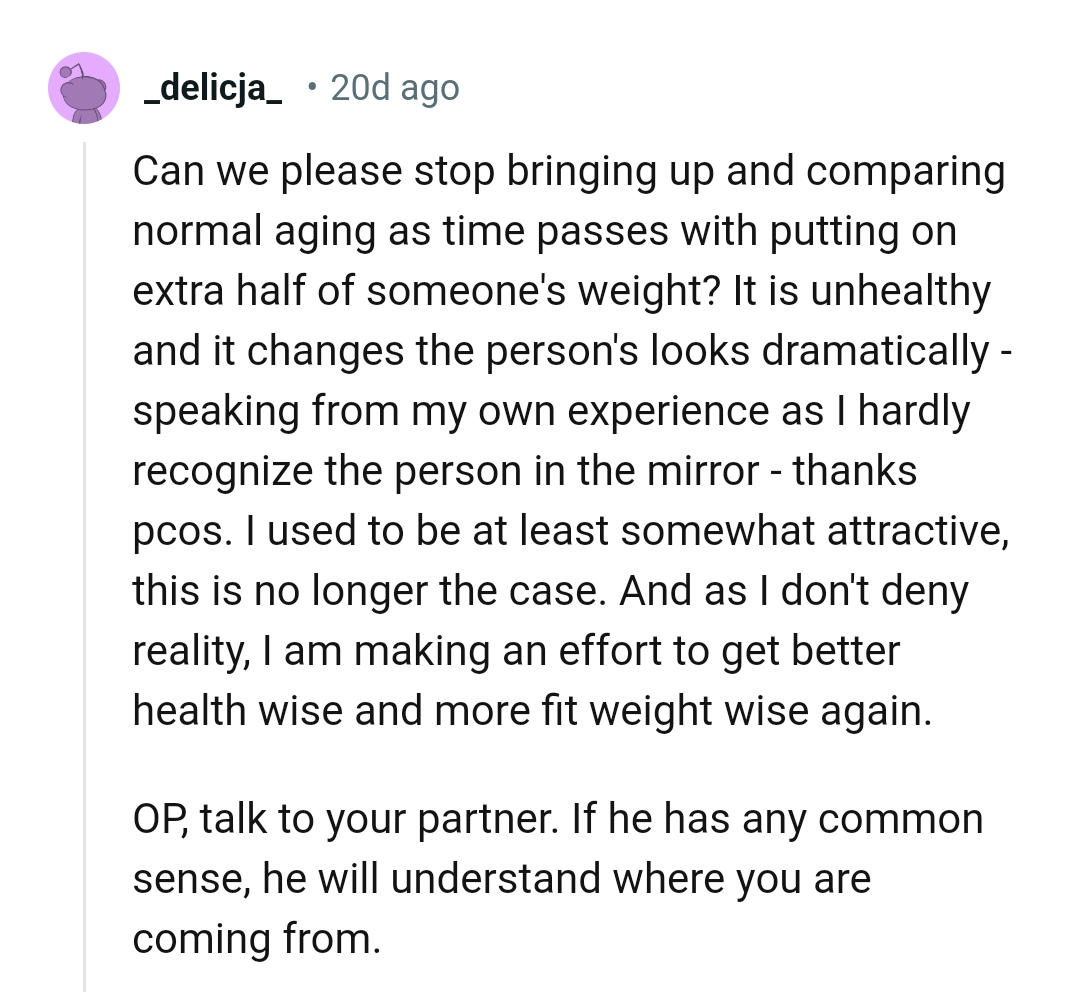Click the word "OP" in the last paragraph

click(x=159, y=820)
